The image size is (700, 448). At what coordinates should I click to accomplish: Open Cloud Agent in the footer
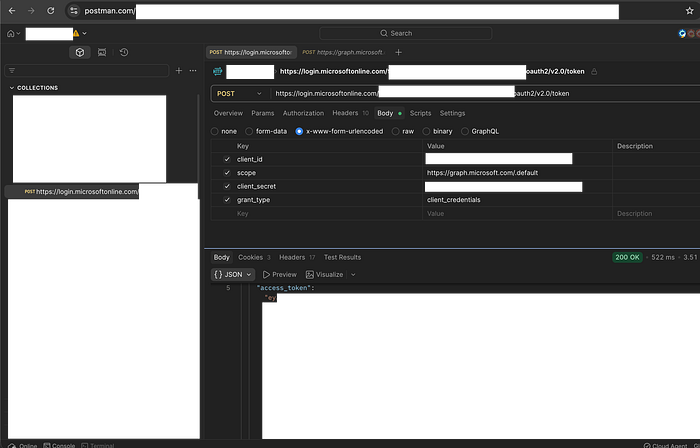coord(667,445)
